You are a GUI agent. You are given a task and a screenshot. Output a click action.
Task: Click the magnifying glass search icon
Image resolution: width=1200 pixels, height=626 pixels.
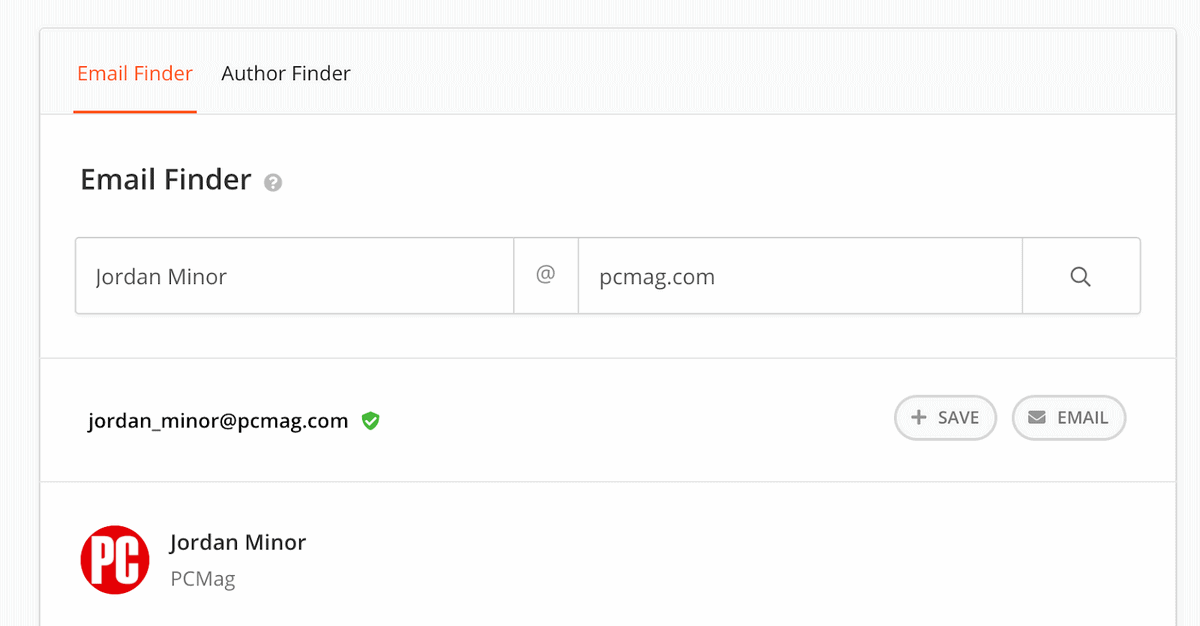point(1080,277)
